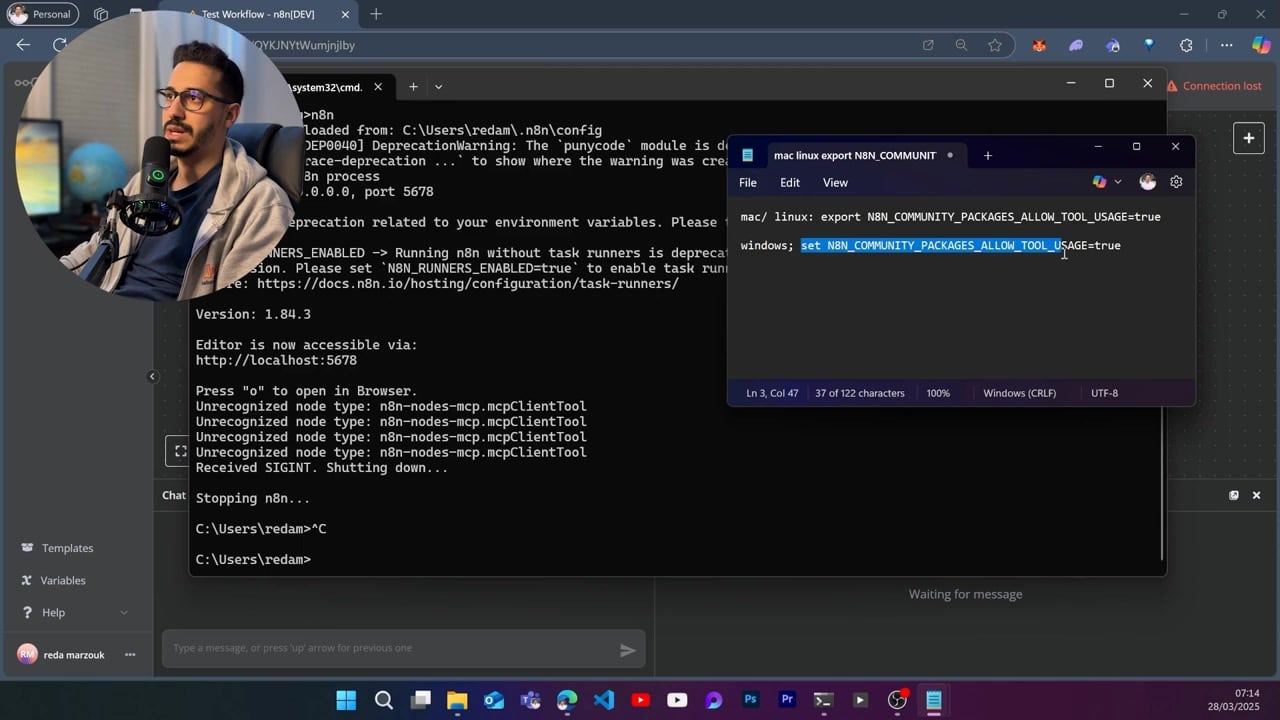Click the http://localhost:5678 address in terminal
This screenshot has width=1280, height=720.
276,360
